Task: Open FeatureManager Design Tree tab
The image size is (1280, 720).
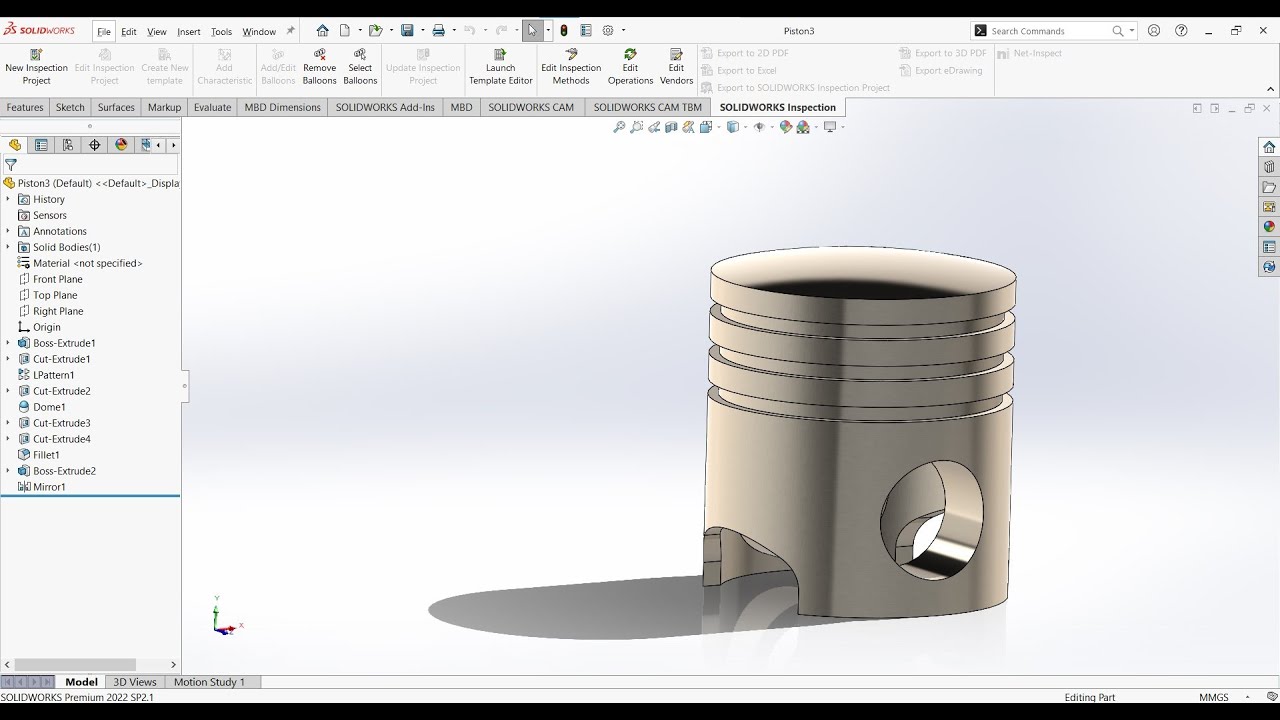Action: pyautogui.click(x=15, y=145)
